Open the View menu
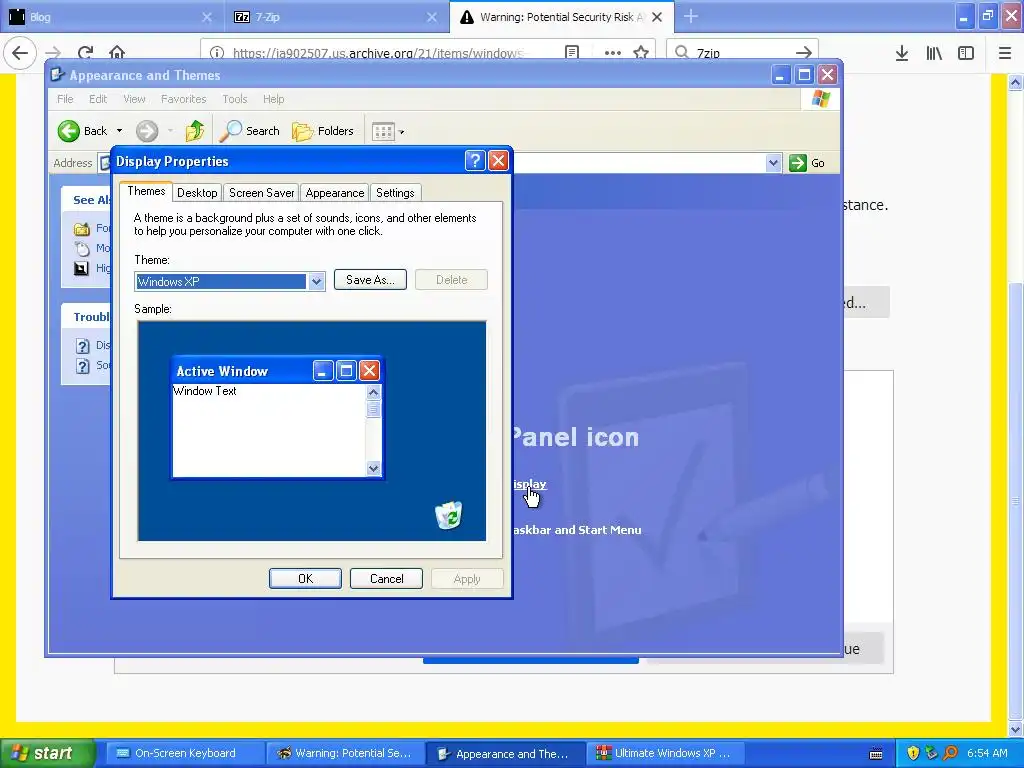 click(134, 99)
